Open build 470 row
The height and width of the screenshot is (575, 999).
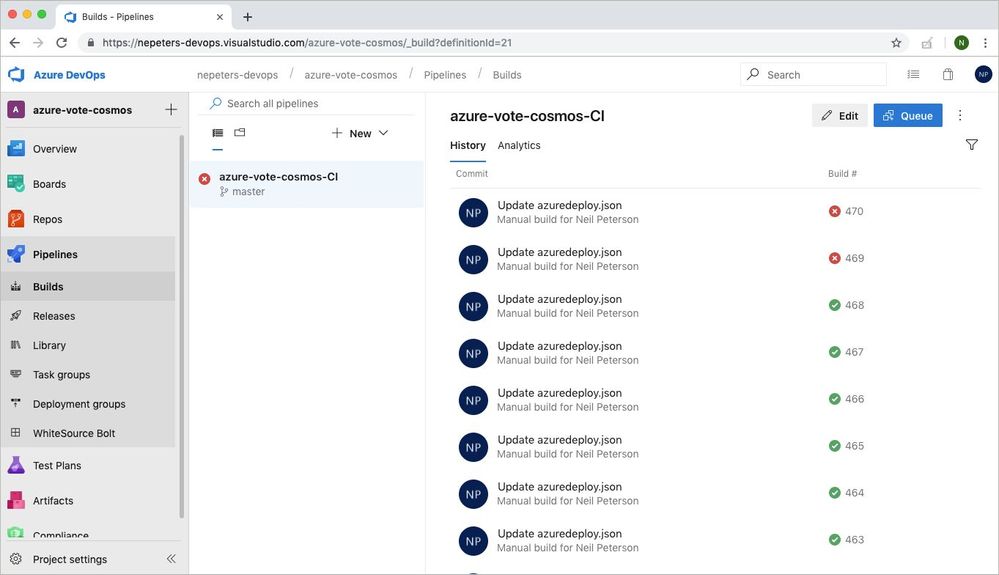click(715, 212)
